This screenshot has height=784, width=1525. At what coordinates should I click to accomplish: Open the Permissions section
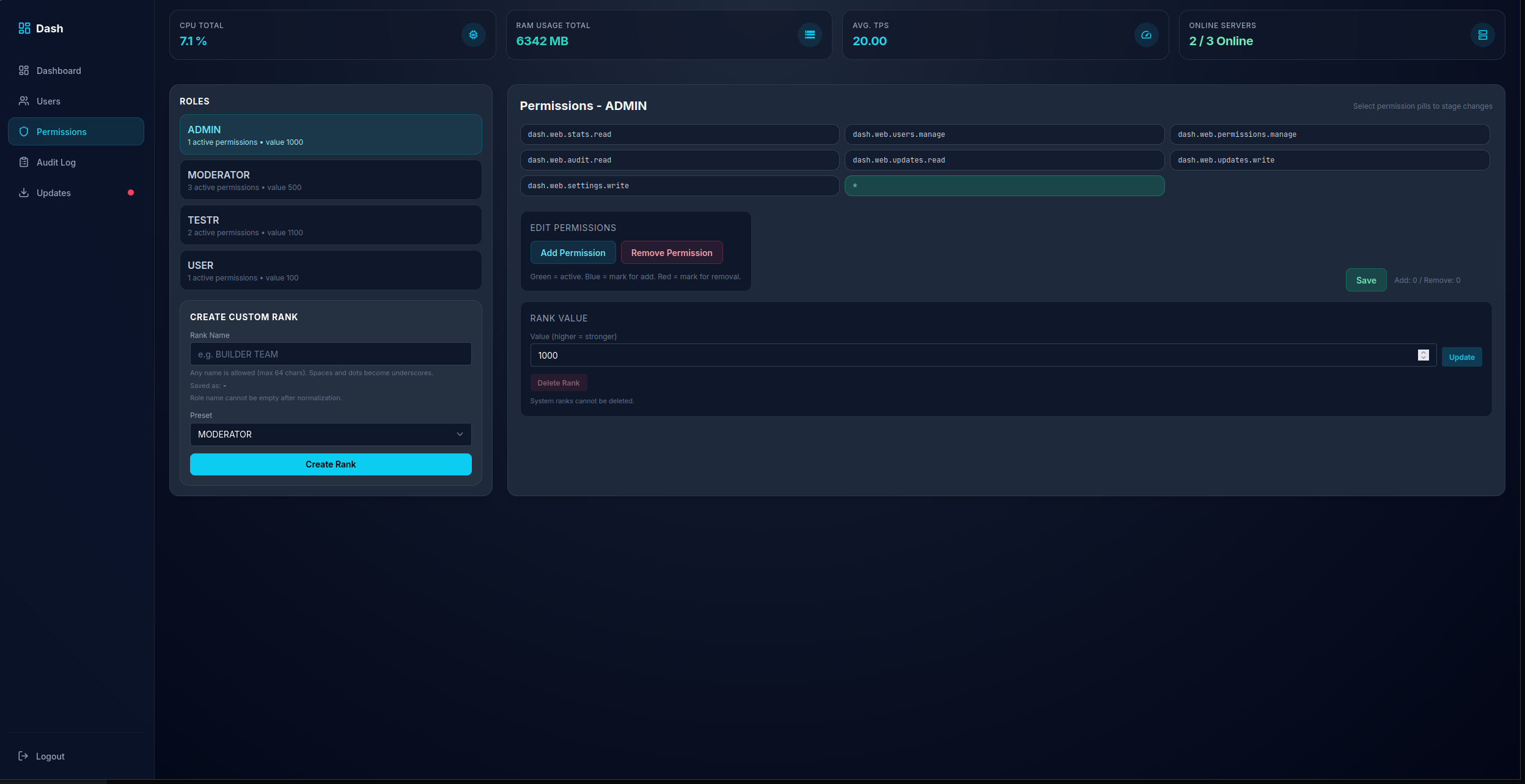[76, 131]
